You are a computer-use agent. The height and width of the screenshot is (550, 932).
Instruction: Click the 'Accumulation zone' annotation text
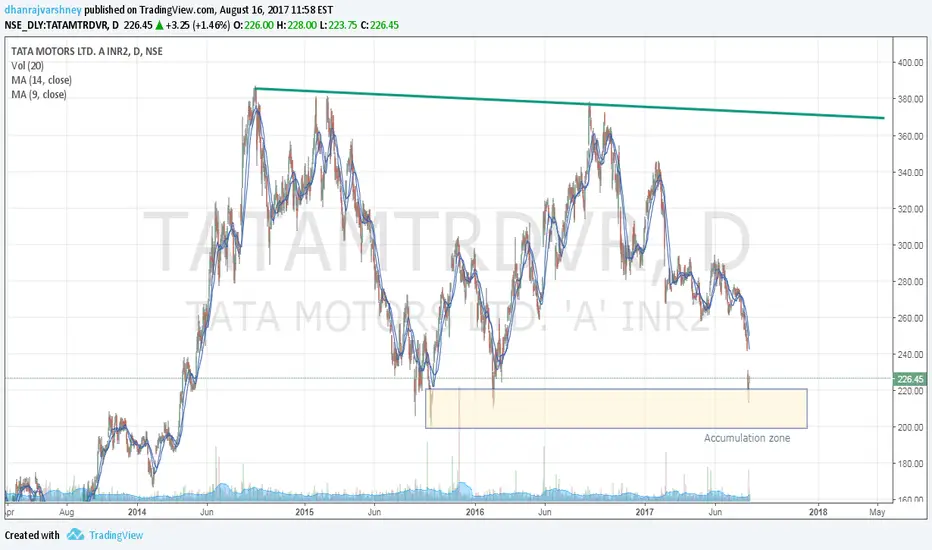(747, 438)
